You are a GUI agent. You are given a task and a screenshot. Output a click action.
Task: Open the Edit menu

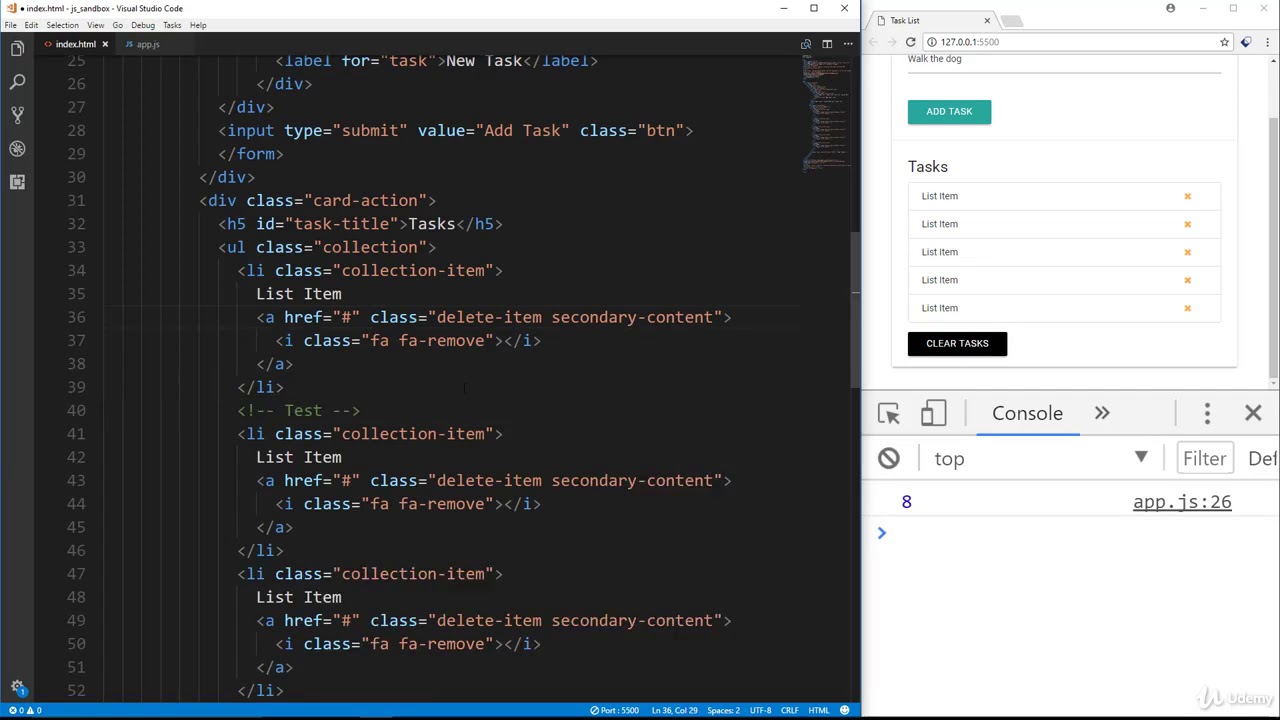click(31, 25)
